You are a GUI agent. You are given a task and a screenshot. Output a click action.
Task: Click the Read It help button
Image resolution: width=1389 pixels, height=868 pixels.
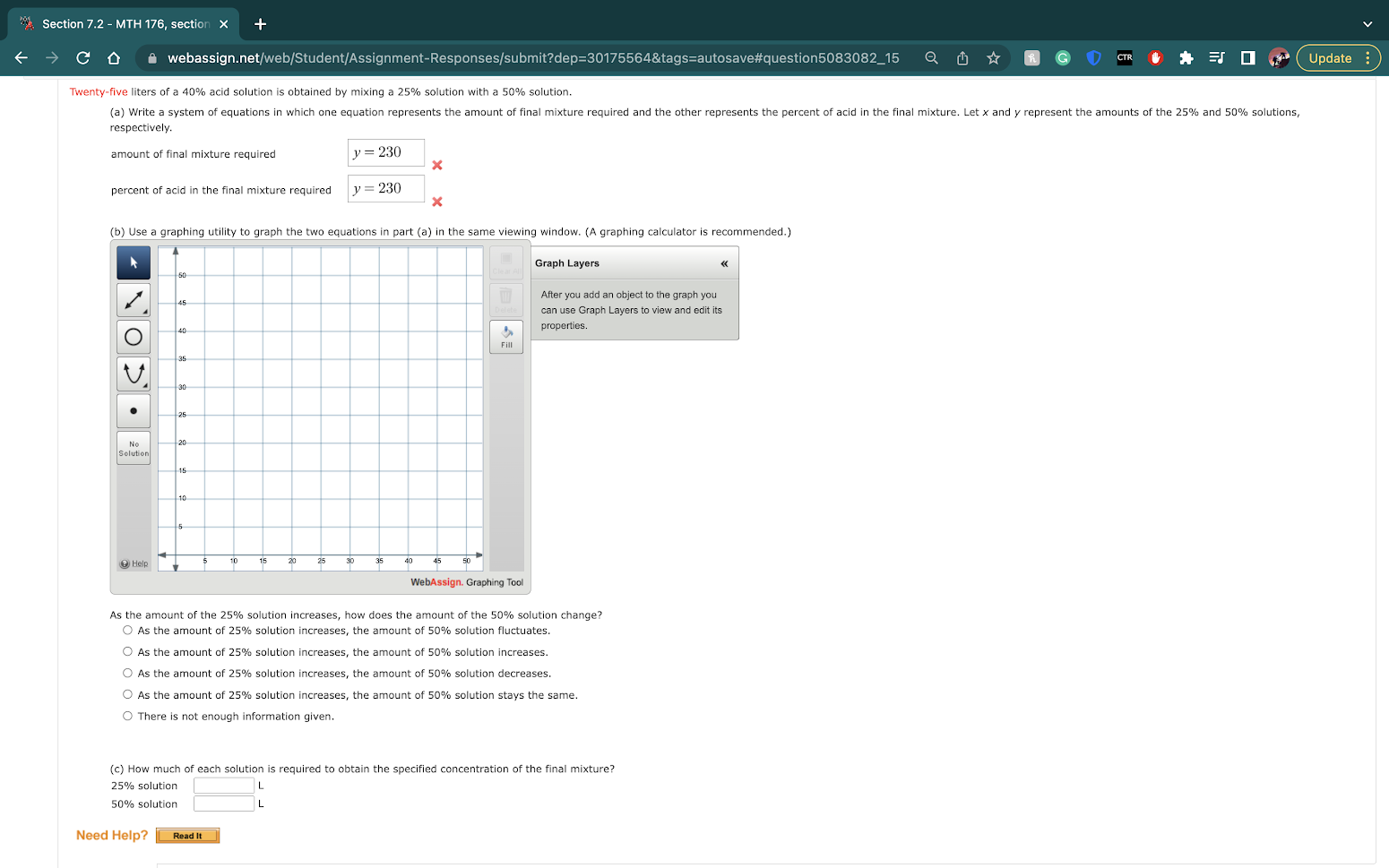[187, 836]
